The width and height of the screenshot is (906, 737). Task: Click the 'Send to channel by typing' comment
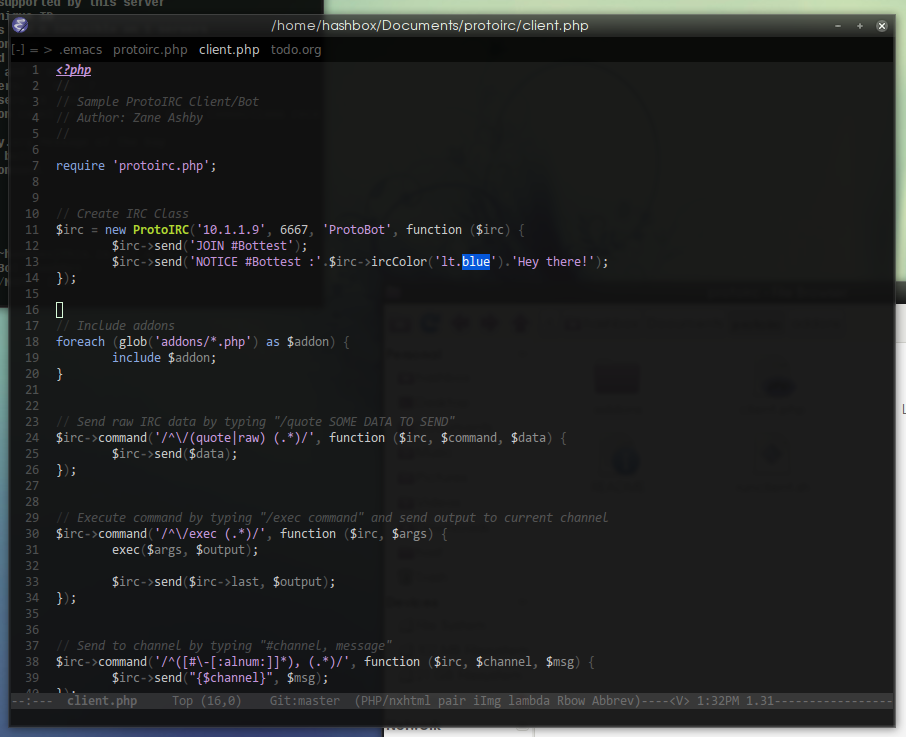[224, 646]
